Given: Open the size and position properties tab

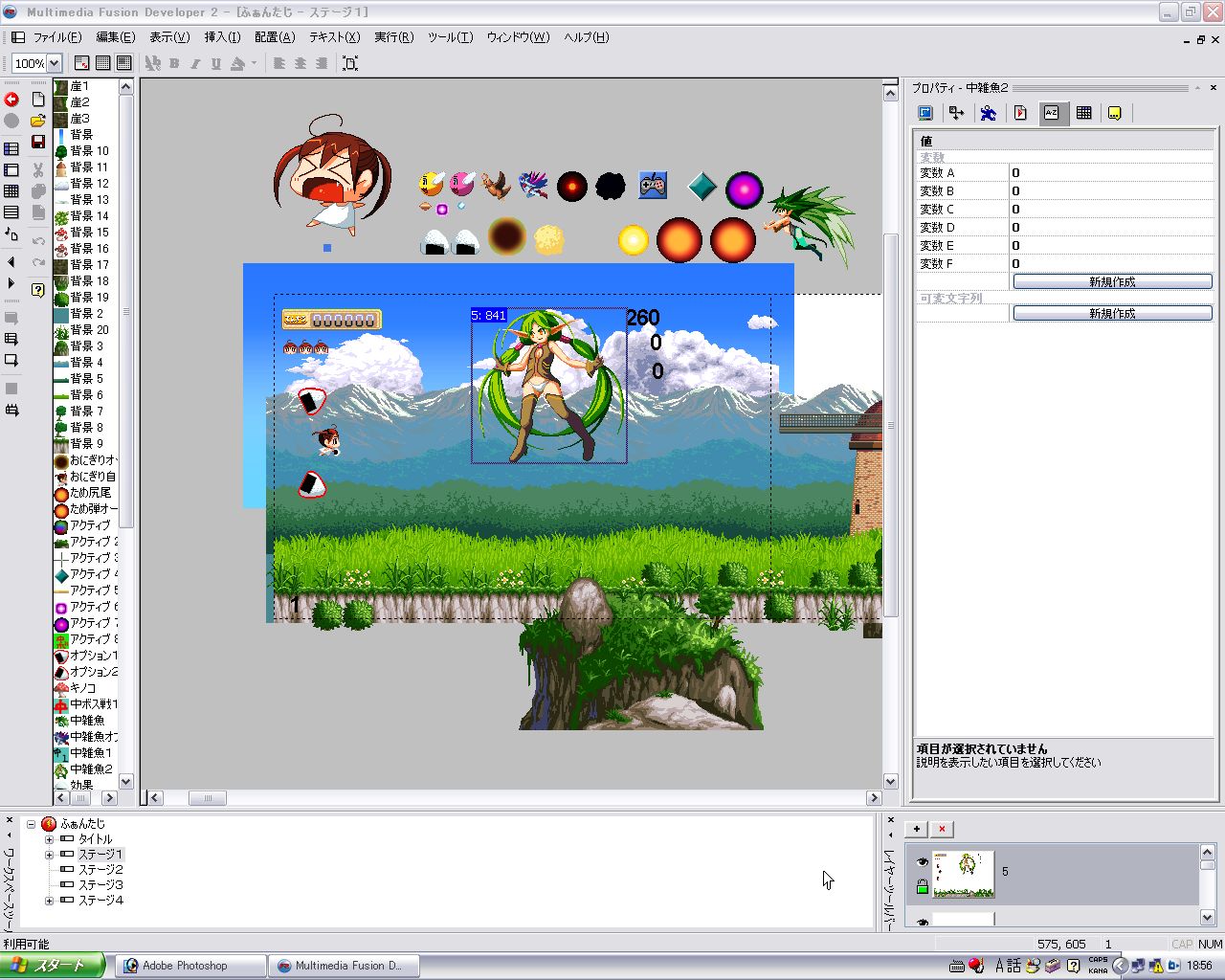Looking at the screenshot, I should [957, 113].
